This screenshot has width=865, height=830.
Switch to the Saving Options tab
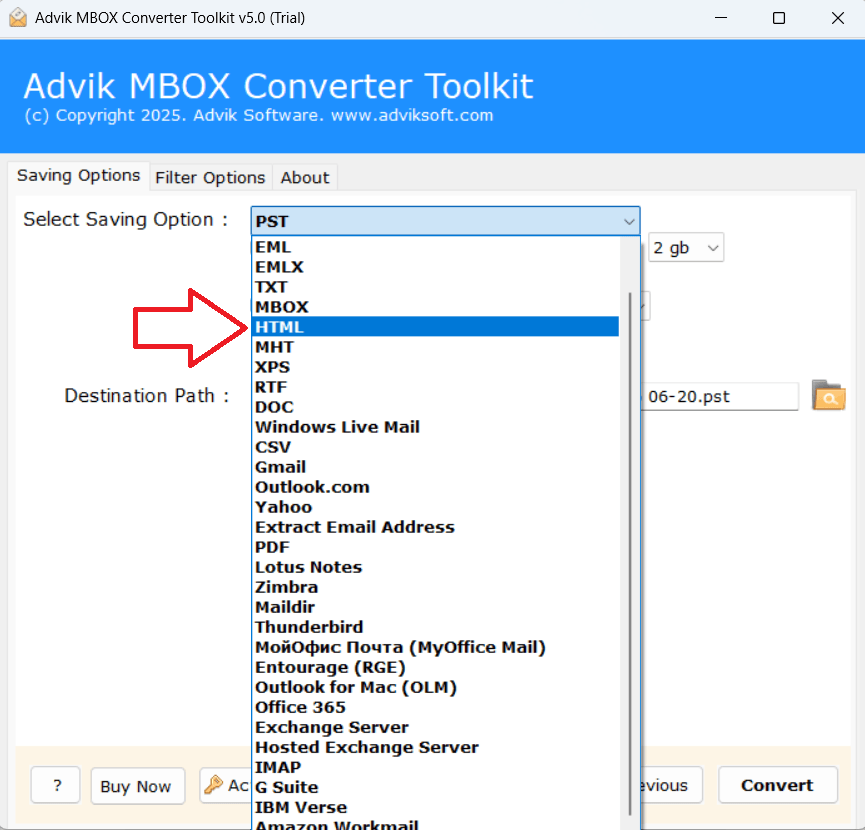(78, 175)
